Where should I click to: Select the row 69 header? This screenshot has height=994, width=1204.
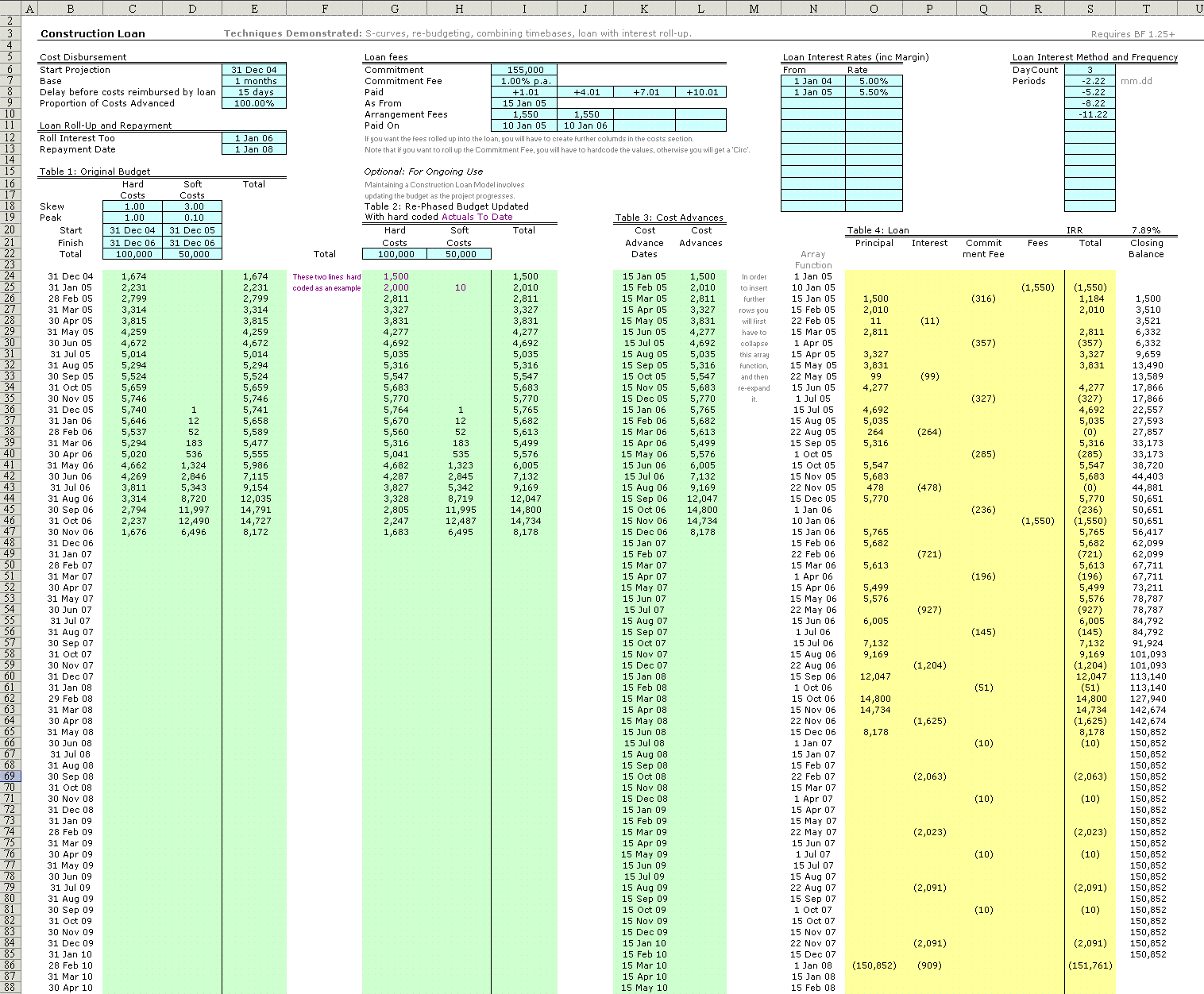(10, 776)
